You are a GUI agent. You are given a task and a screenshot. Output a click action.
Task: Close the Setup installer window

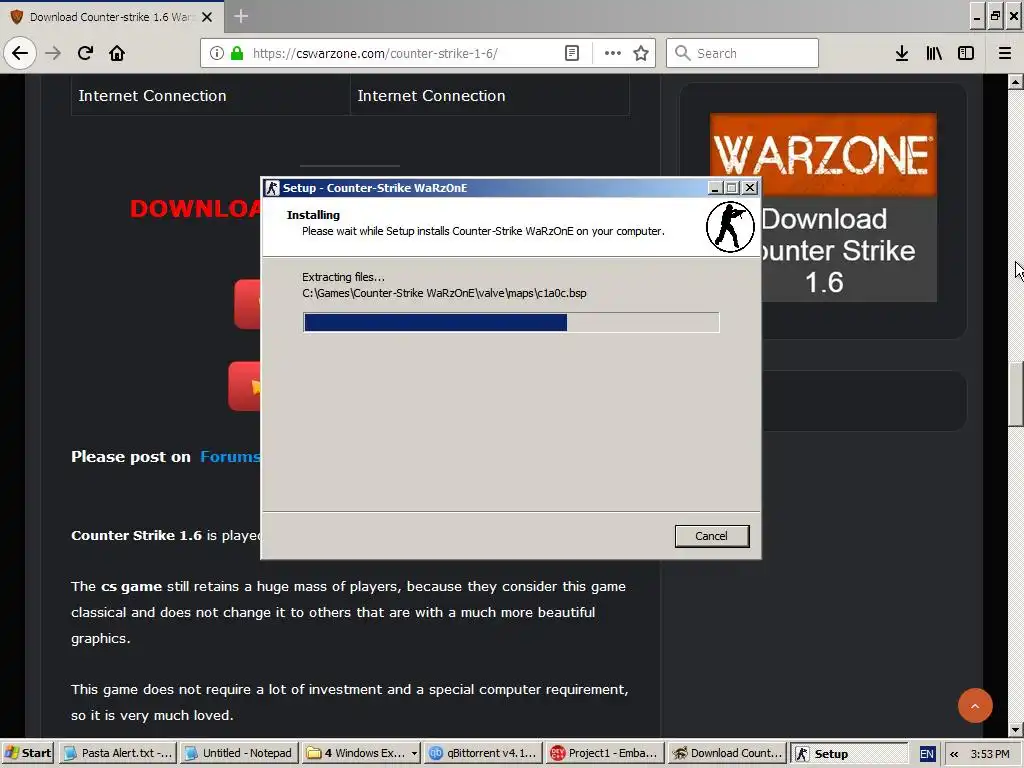pyautogui.click(x=750, y=188)
